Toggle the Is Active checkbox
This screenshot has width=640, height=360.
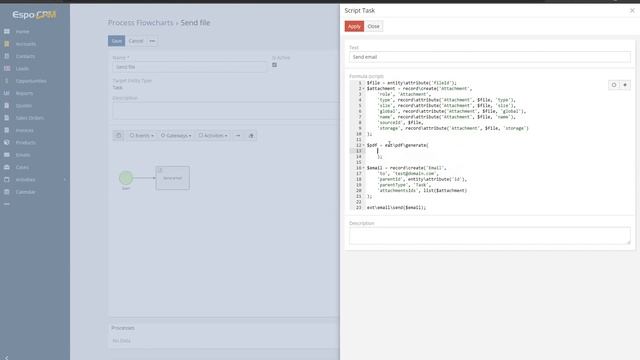pyautogui.click(x=274, y=65)
